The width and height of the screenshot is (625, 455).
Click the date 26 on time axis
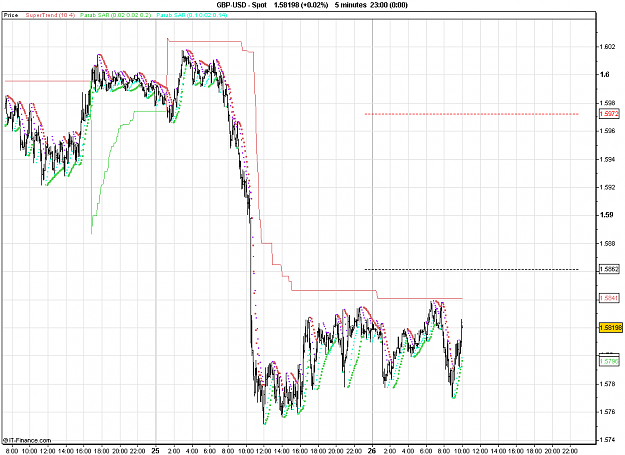(x=372, y=451)
